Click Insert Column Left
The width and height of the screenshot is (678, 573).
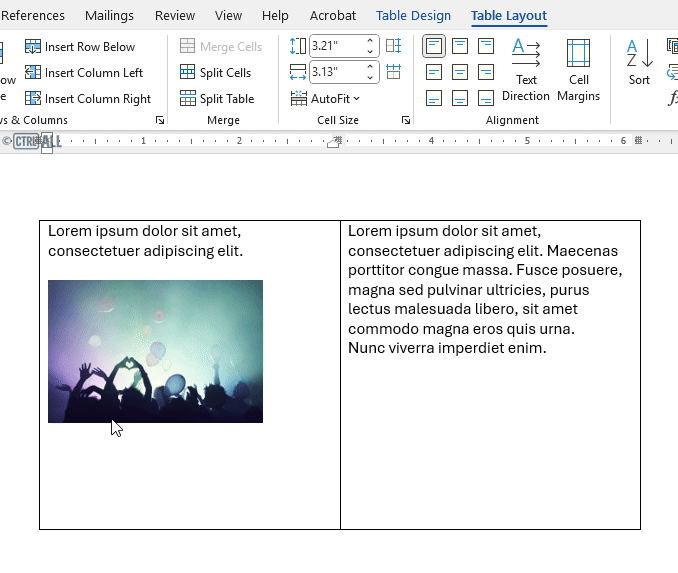[84, 73]
